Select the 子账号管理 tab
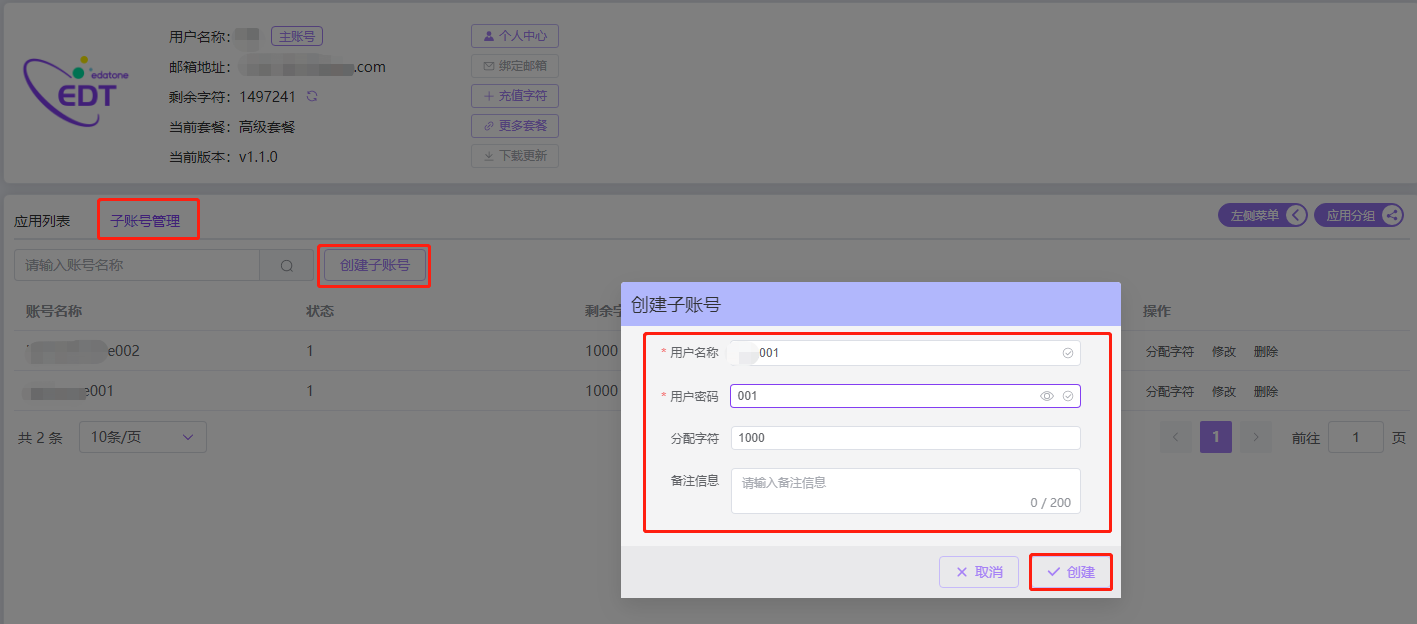This screenshot has width=1417, height=624. coord(146,221)
